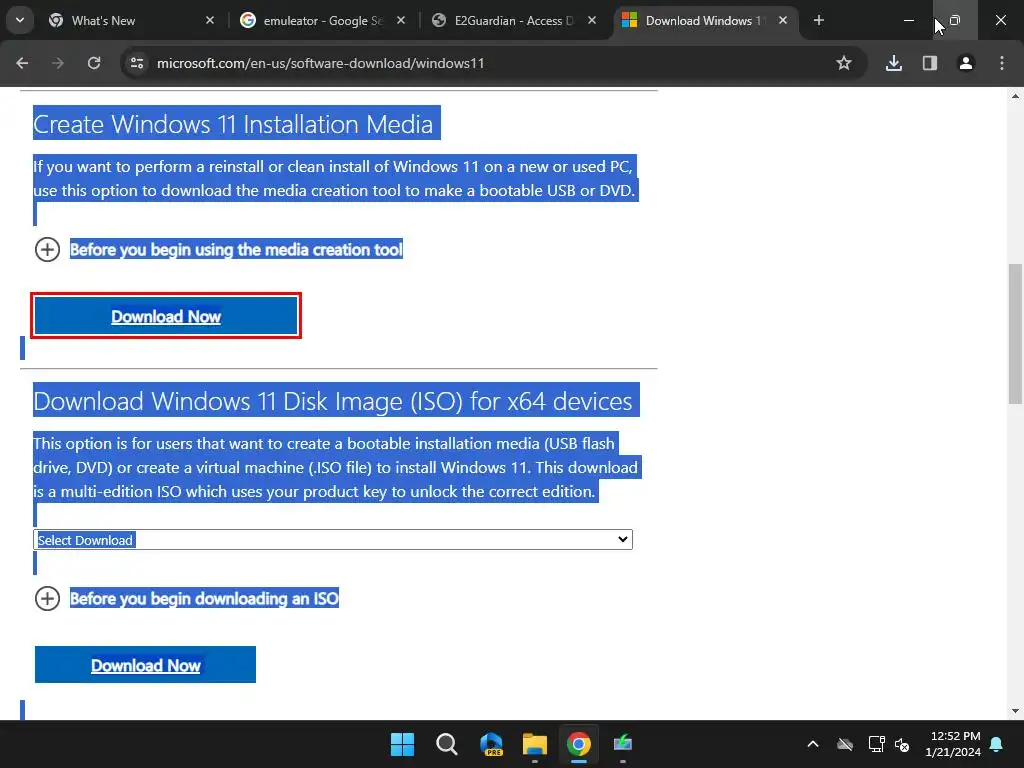
Task: Add a new tab with plus button
Action: tap(819, 20)
